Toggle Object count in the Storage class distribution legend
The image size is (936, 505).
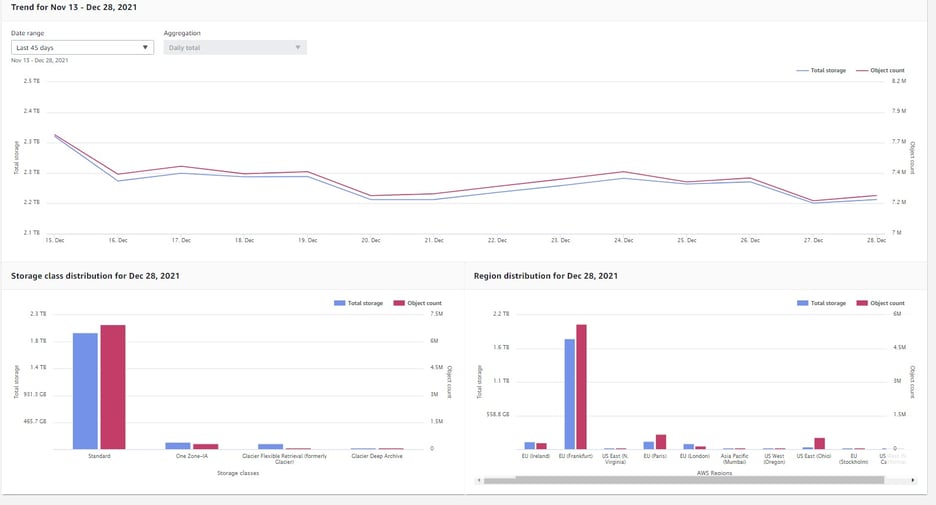click(x=418, y=303)
